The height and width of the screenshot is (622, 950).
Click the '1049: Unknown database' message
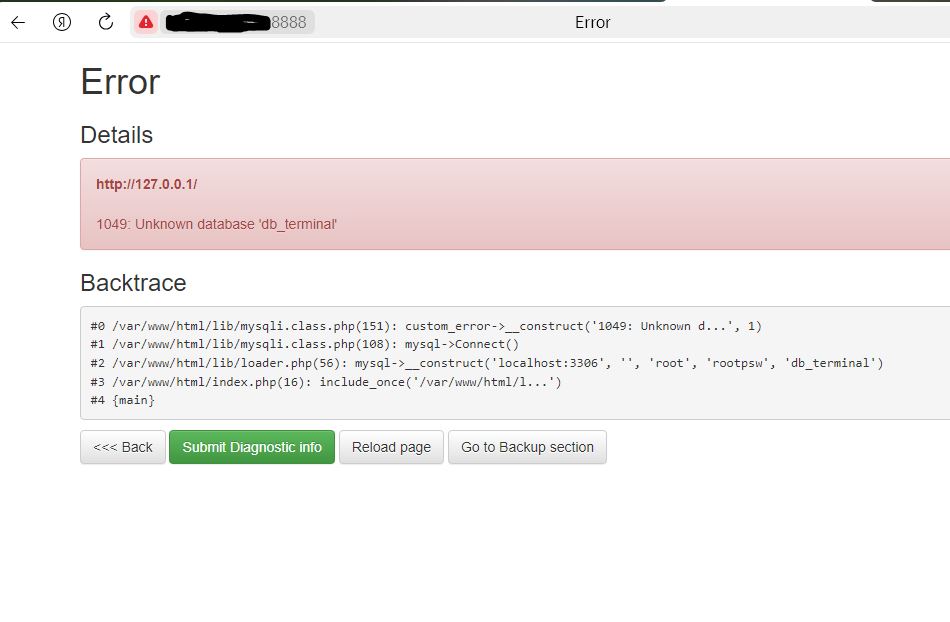[x=216, y=224]
